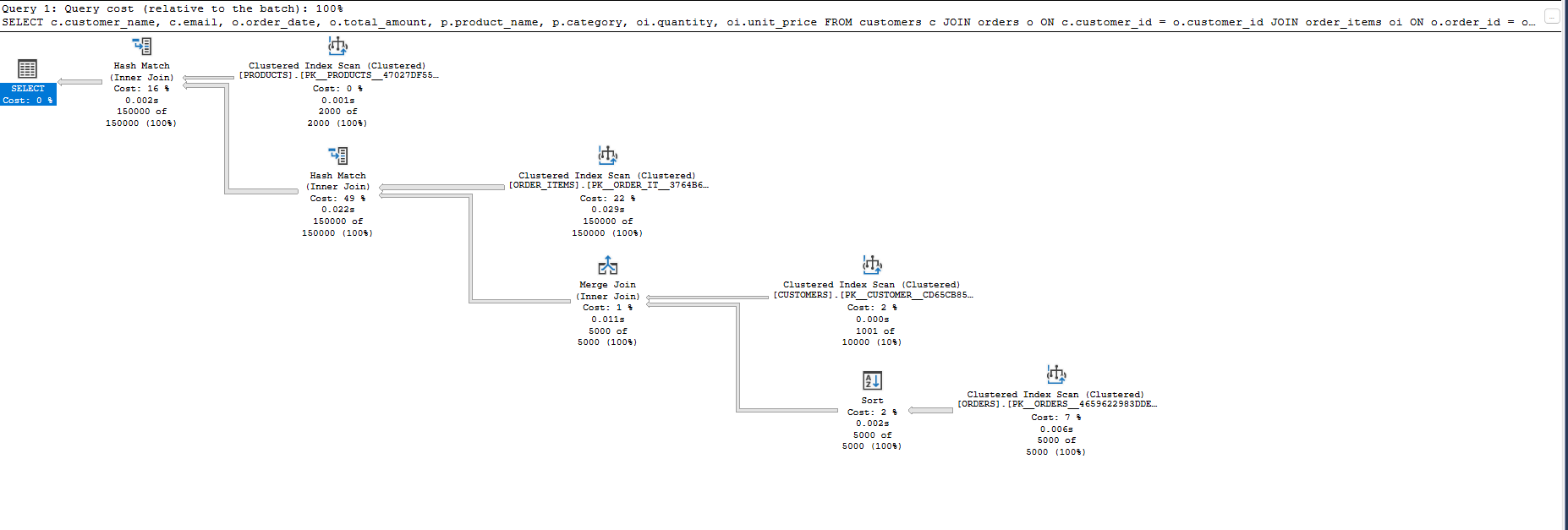The width and height of the screenshot is (1568, 530).
Task: Click the '[ORDERS].[PK__ORDERS__4659622983DDE…' object name
Action: click(x=1057, y=404)
